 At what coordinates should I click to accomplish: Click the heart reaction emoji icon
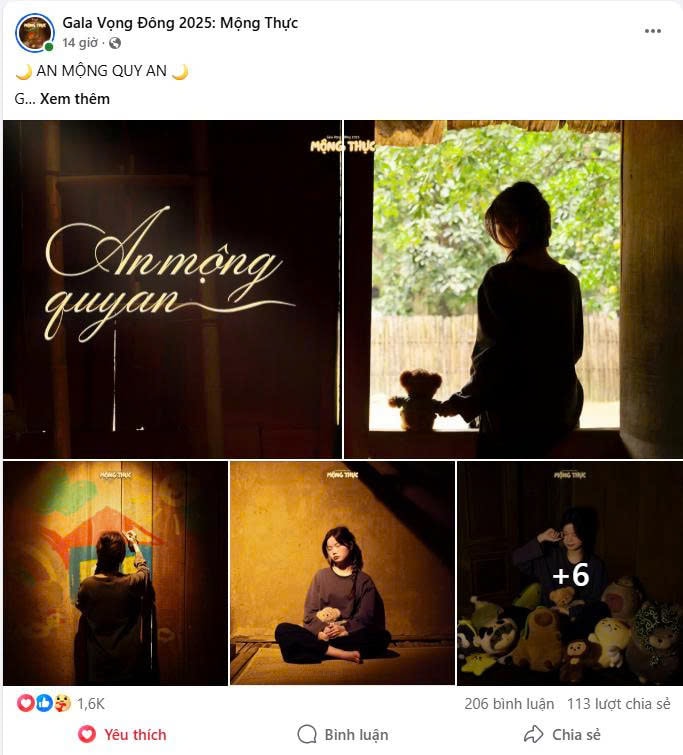[26, 703]
